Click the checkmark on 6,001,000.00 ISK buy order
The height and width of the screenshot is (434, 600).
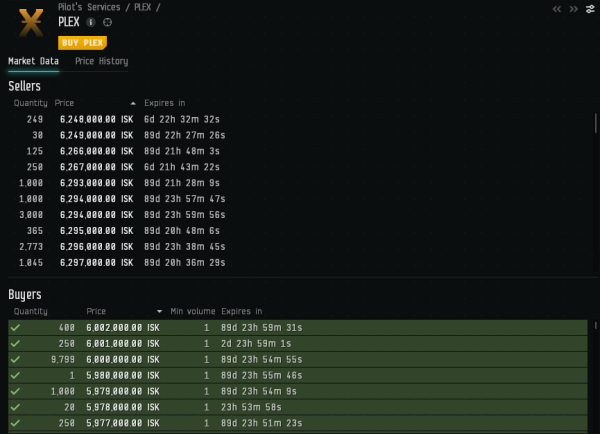point(15,344)
